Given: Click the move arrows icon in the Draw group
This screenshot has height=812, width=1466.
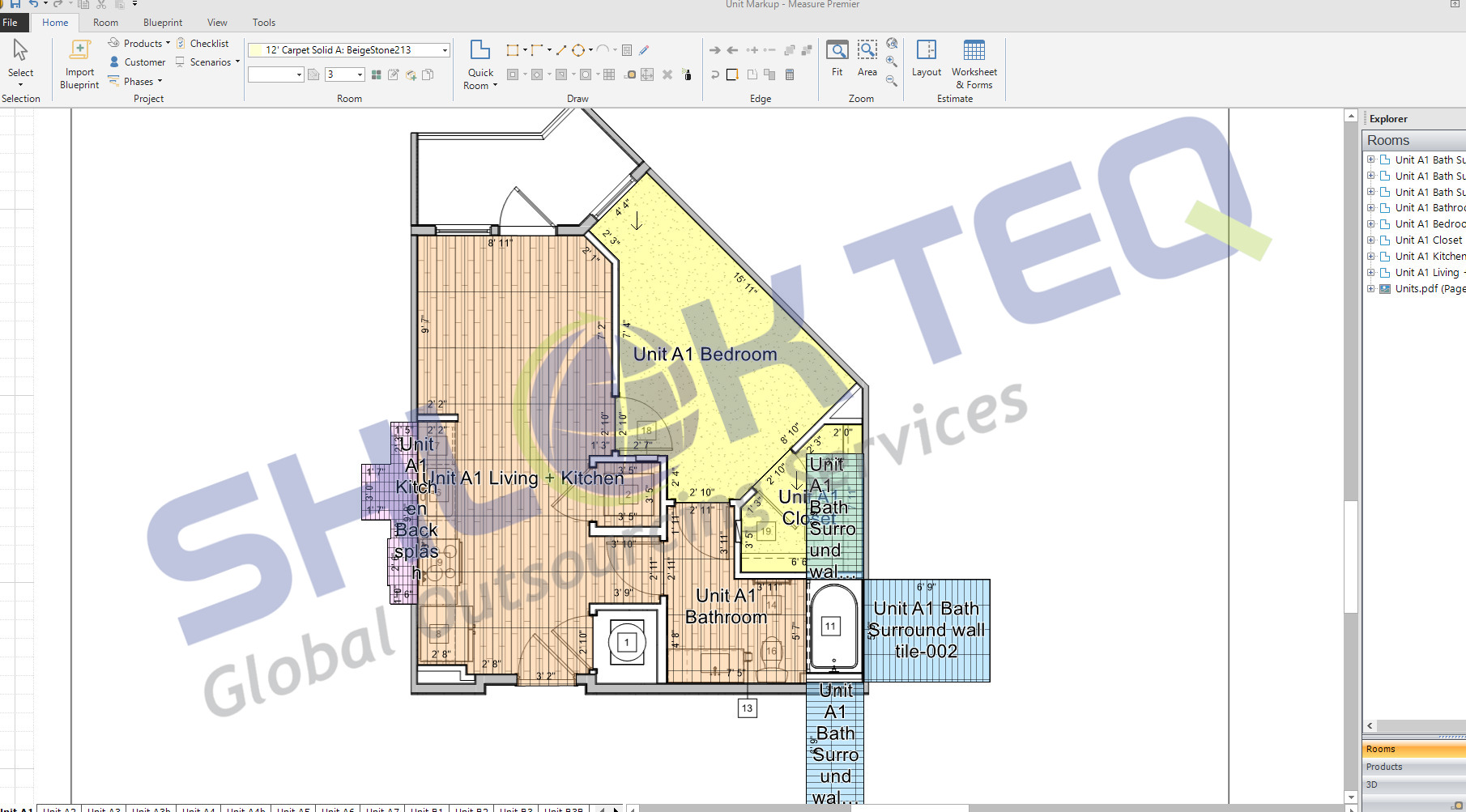Looking at the screenshot, I should click(x=647, y=74).
